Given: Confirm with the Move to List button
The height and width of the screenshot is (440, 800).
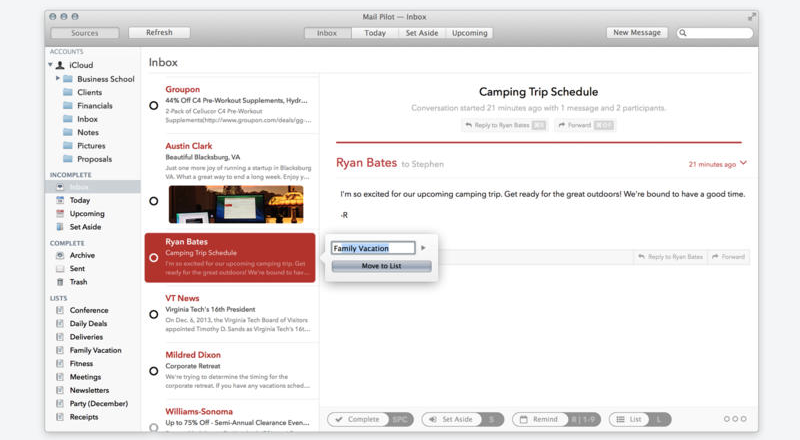Looking at the screenshot, I should [381, 266].
